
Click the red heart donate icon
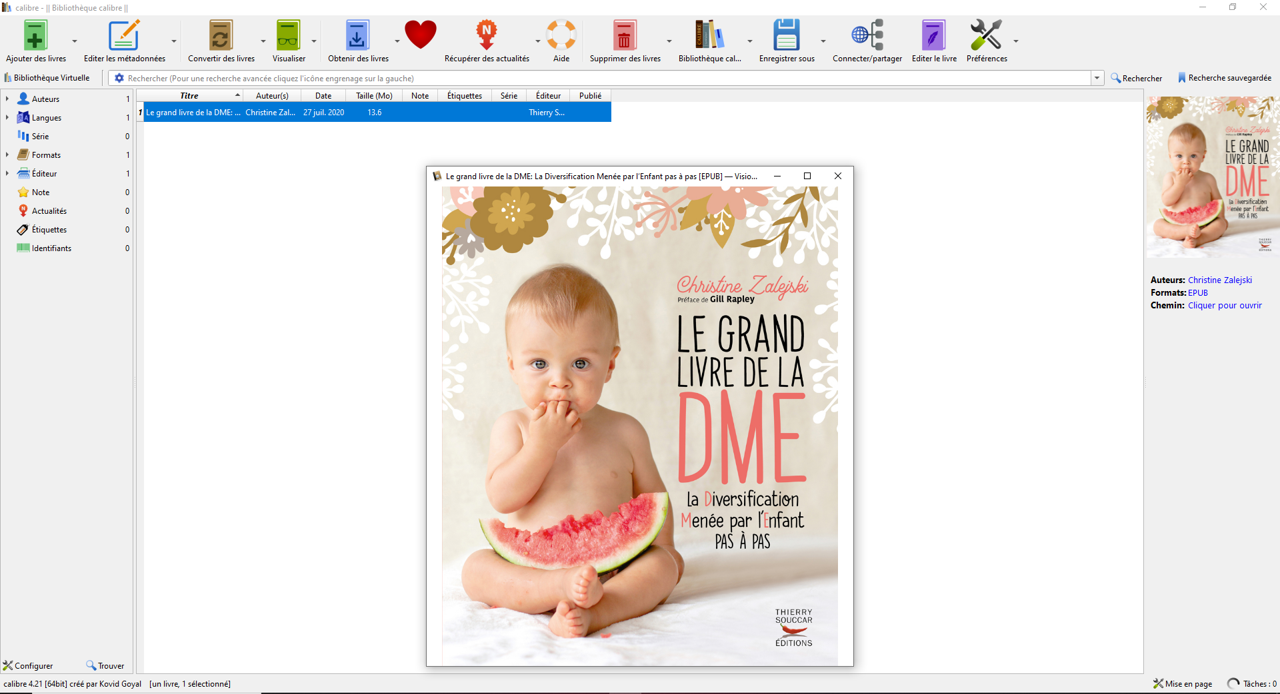421,35
